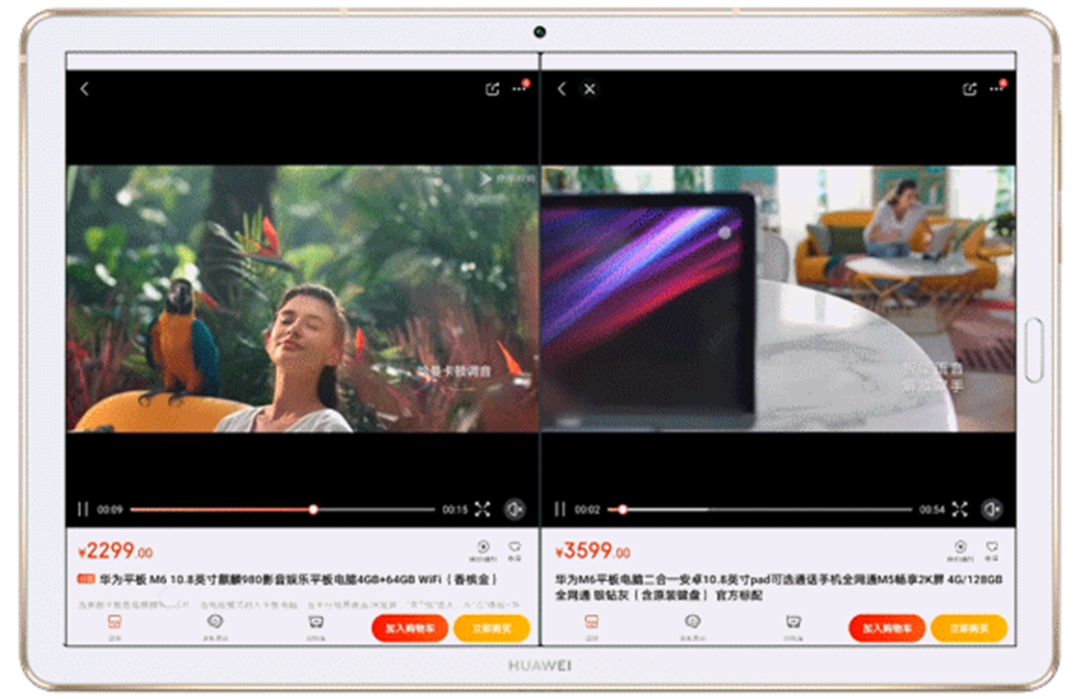Share the ¥2299 product in the left pane
Viewport: 1080px width, 699px height.
[x=492, y=89]
